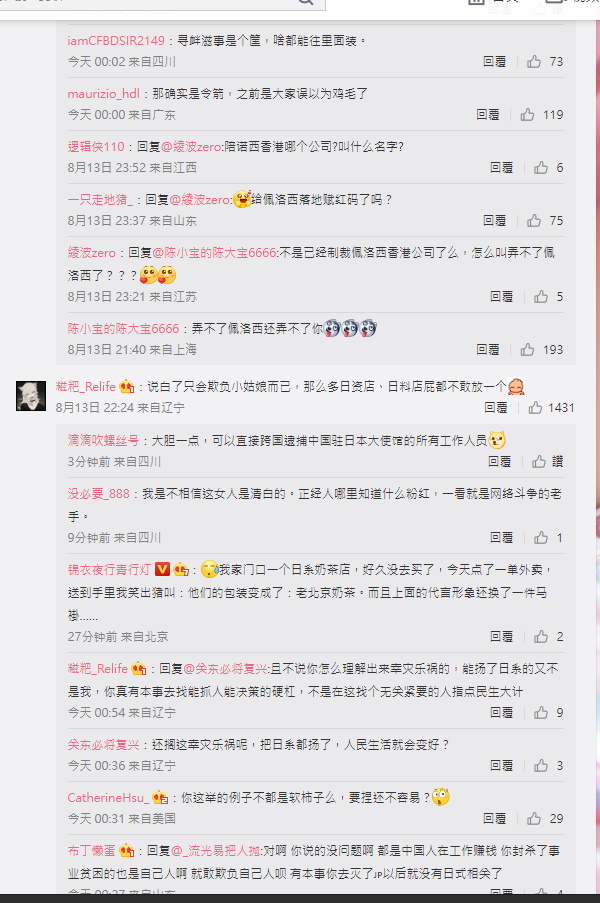Like the comment with 193 likes

click(x=527, y=350)
